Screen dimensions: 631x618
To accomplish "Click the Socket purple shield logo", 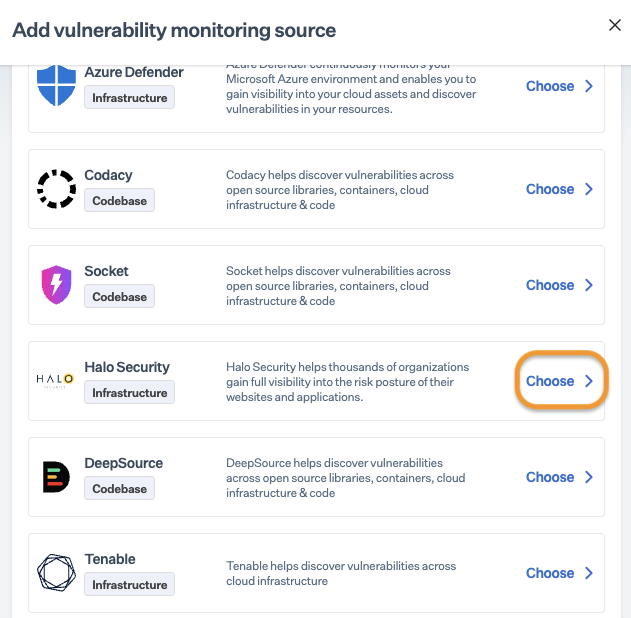I will (x=56, y=285).
